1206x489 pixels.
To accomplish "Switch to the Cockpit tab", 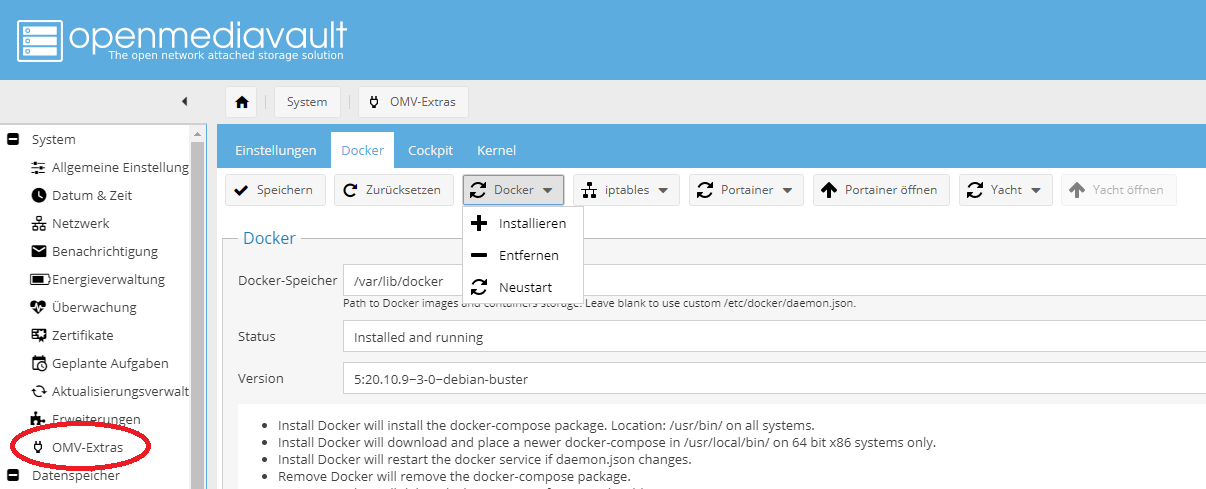I will [x=431, y=150].
